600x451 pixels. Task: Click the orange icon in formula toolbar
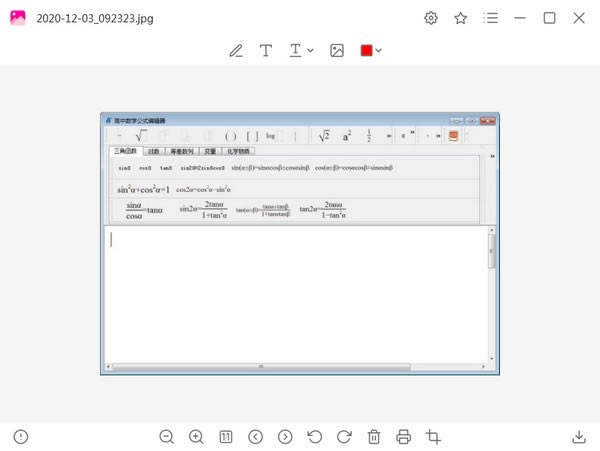click(453, 136)
